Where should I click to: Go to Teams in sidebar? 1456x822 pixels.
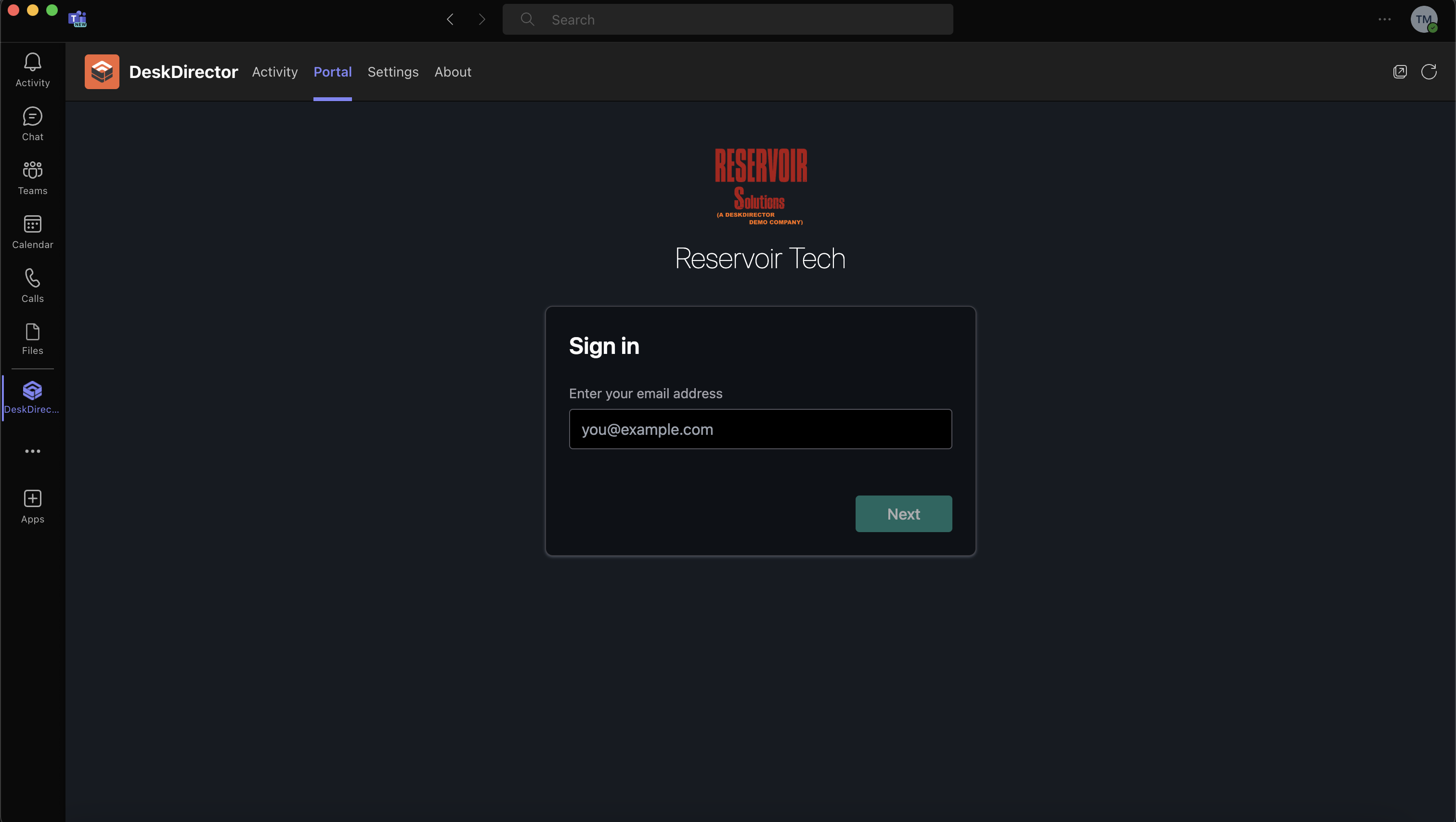[32, 178]
